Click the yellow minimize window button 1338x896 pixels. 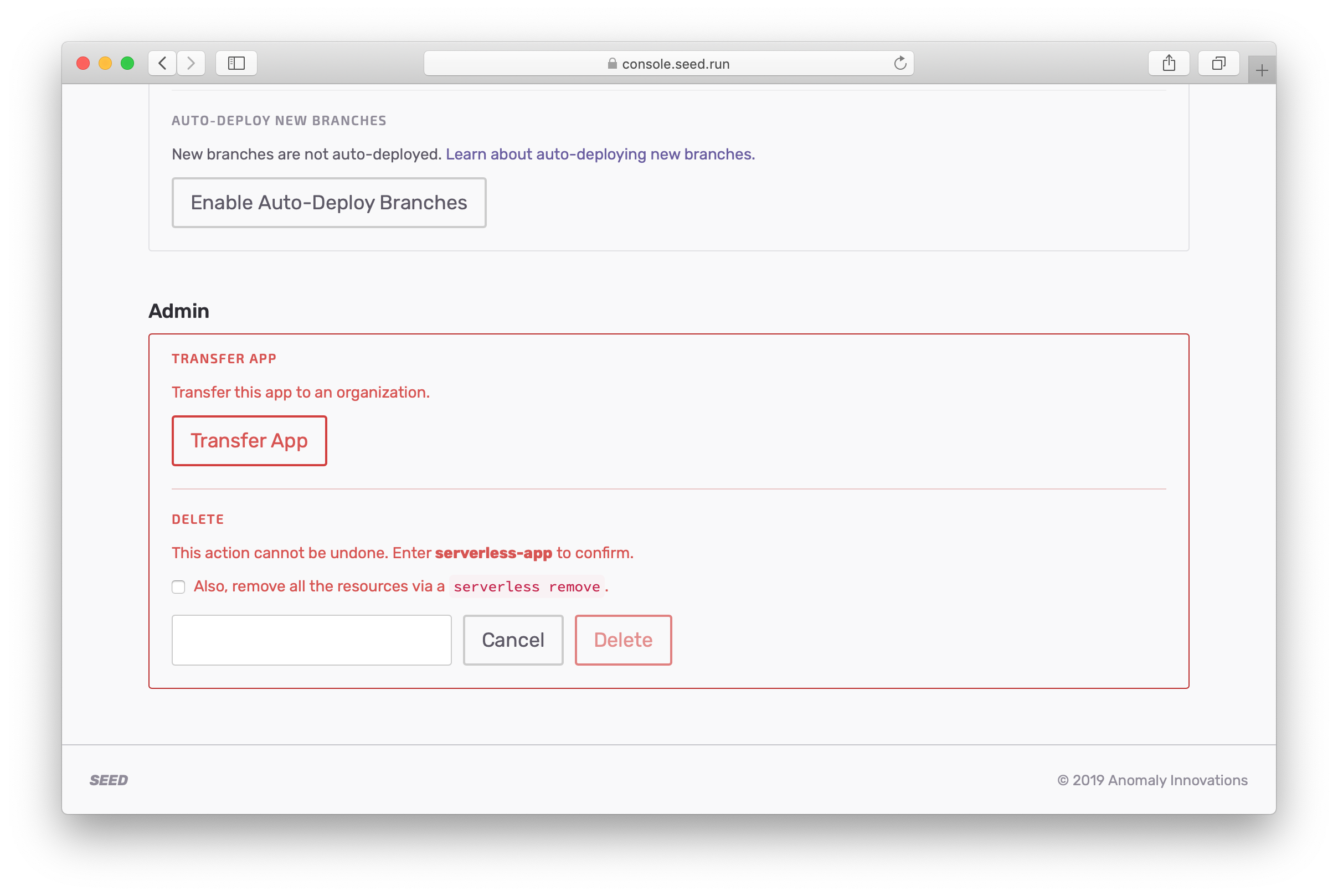[105, 63]
